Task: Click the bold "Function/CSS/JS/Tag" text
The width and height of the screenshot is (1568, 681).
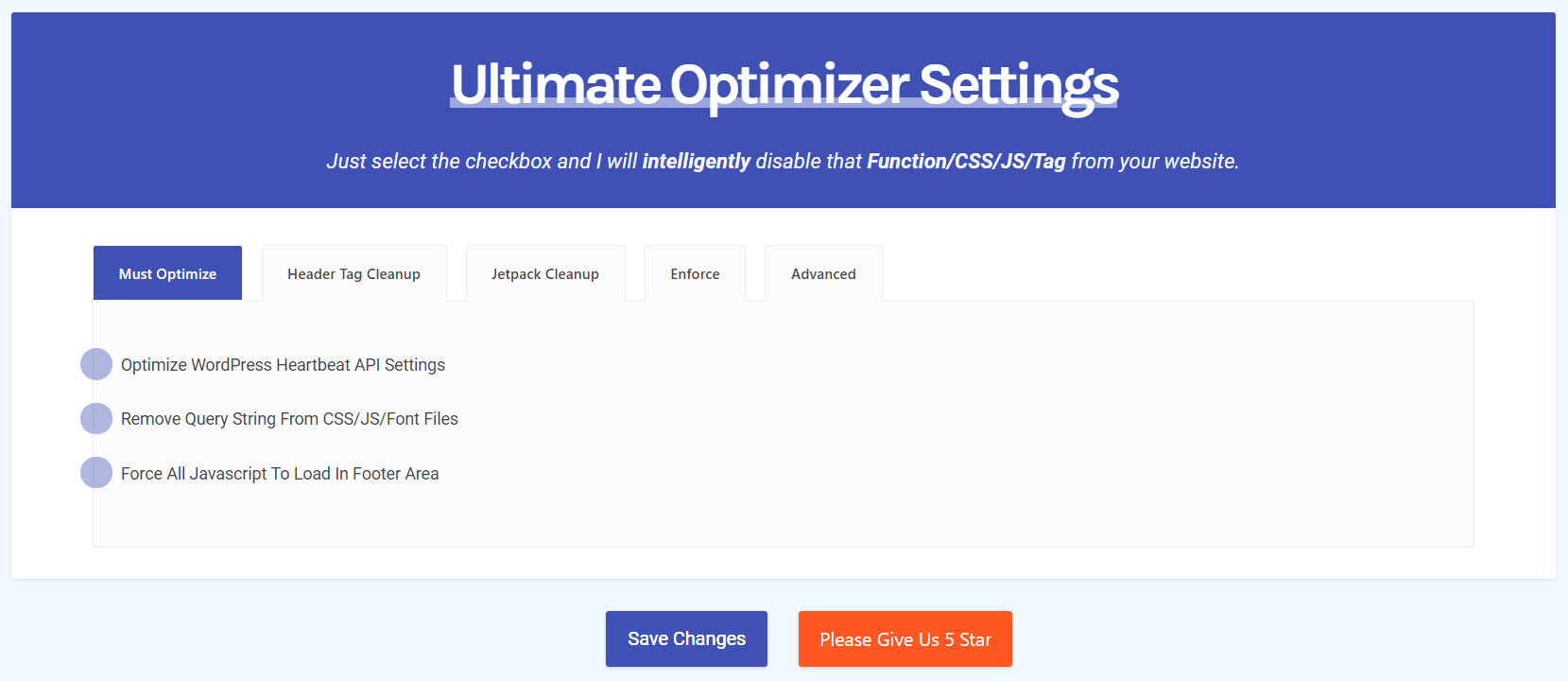Action: 966,162
